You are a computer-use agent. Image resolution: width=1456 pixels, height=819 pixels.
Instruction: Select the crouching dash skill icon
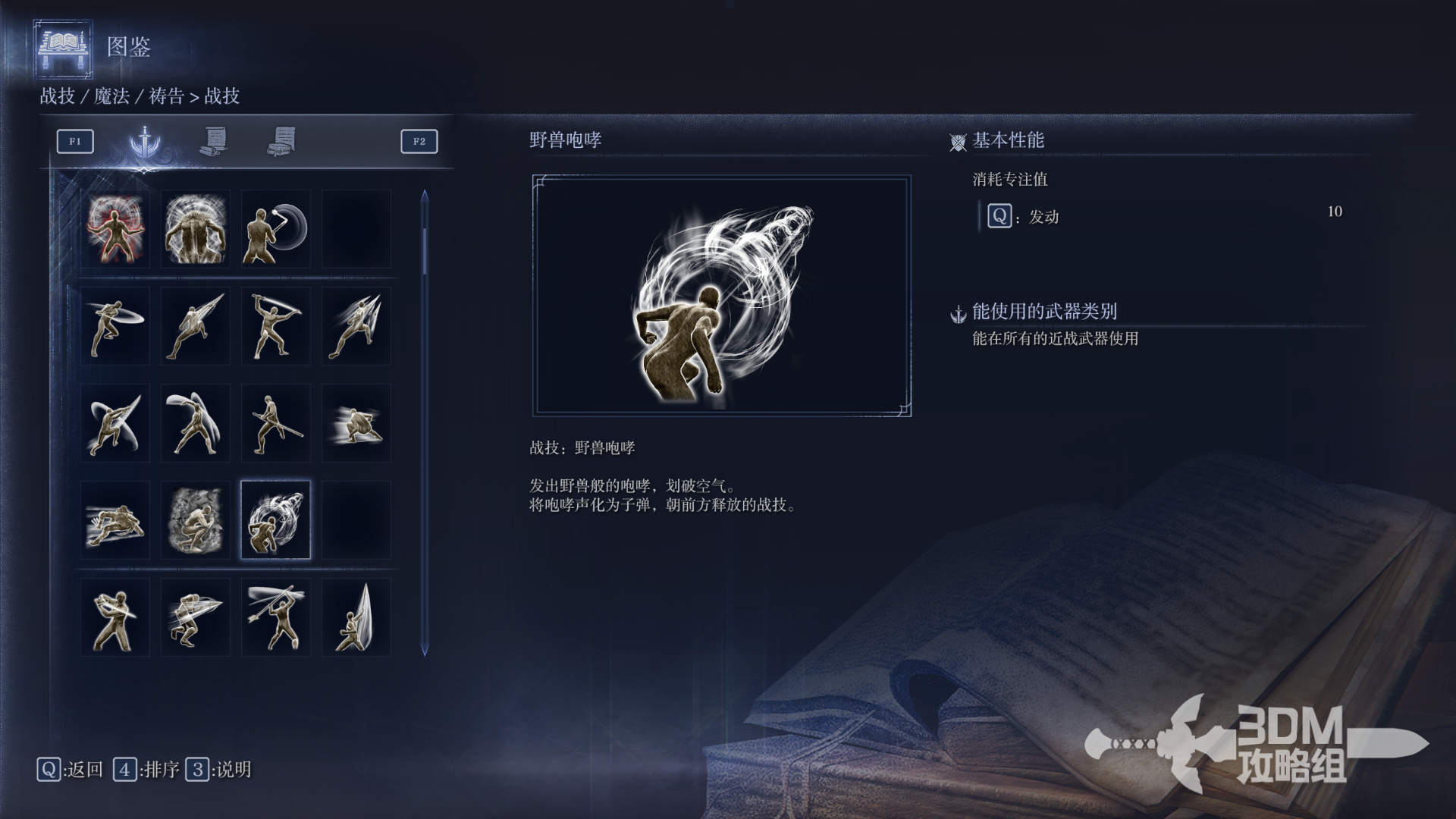356,423
